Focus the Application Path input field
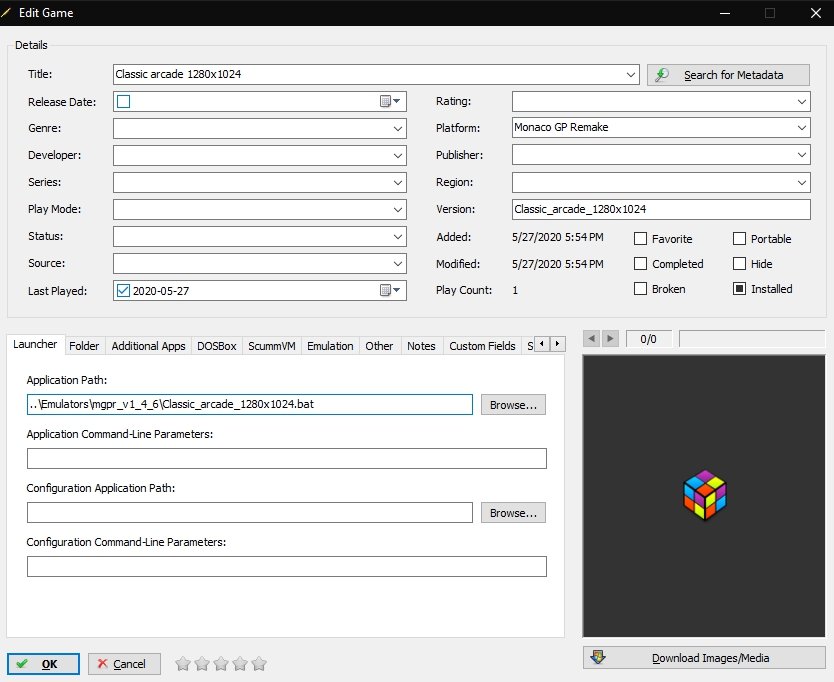The width and height of the screenshot is (834, 682). 249,404
